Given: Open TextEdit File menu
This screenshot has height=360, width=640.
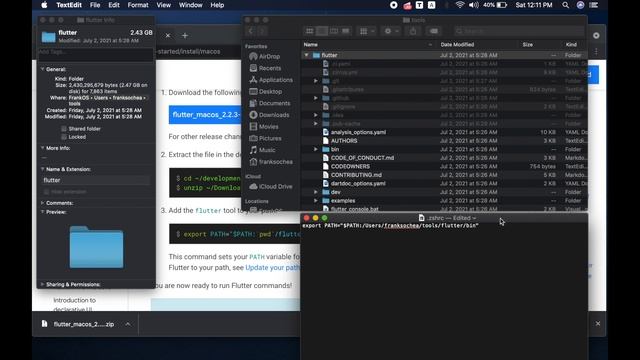Looking at the screenshot, I should 95,5.
